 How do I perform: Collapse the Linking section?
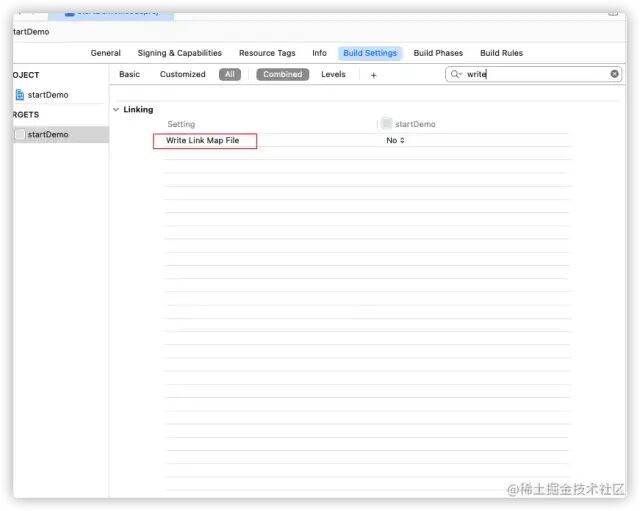(116, 109)
